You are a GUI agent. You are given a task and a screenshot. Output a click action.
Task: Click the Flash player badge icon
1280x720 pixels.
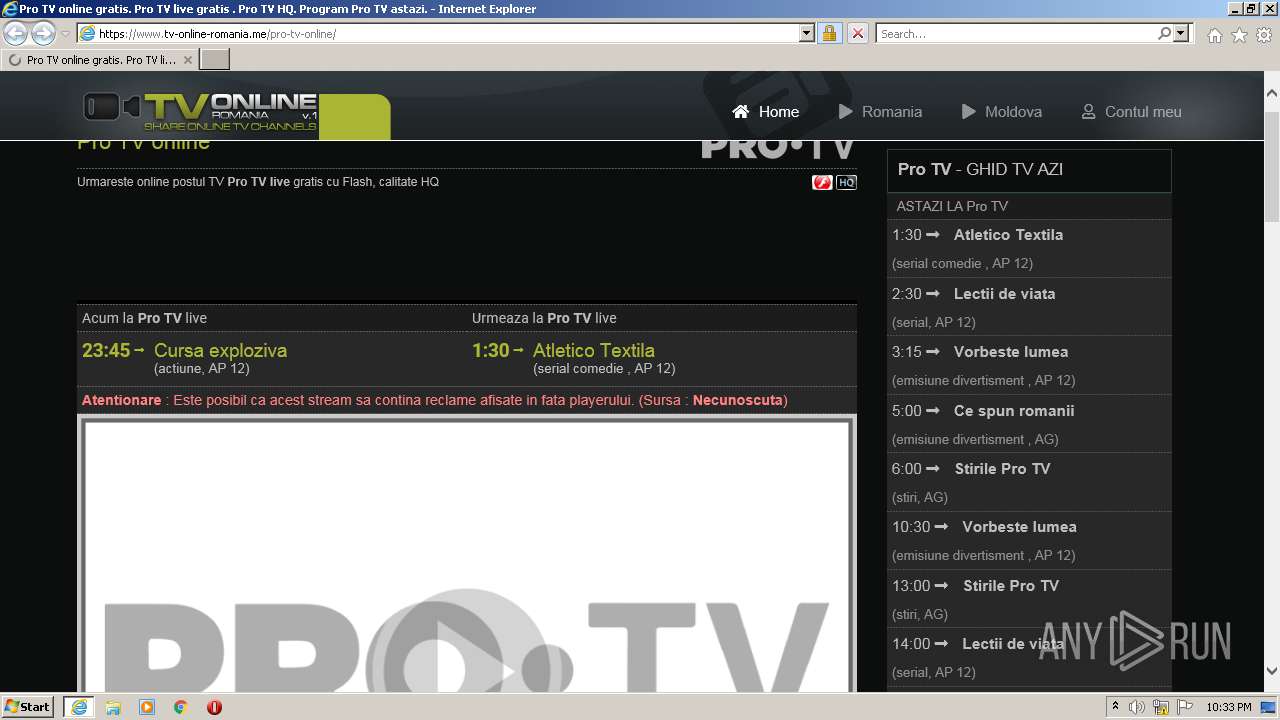coord(822,182)
